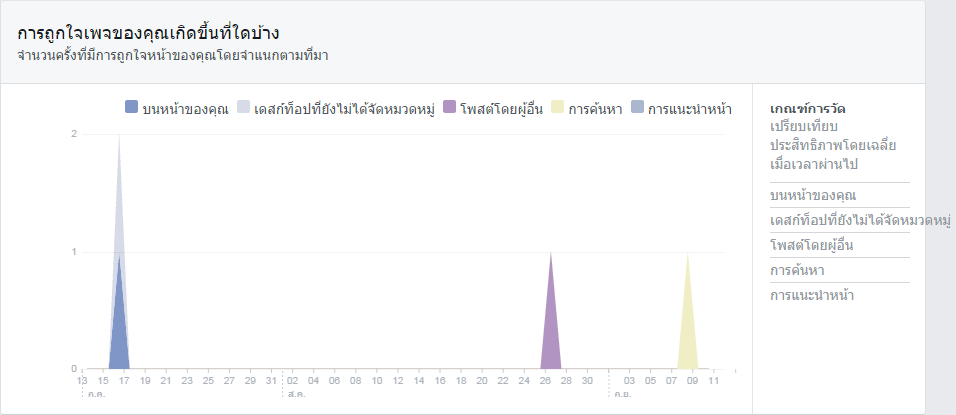Toggle บนหน้าของคุณ series via legend label

(x=185, y=110)
